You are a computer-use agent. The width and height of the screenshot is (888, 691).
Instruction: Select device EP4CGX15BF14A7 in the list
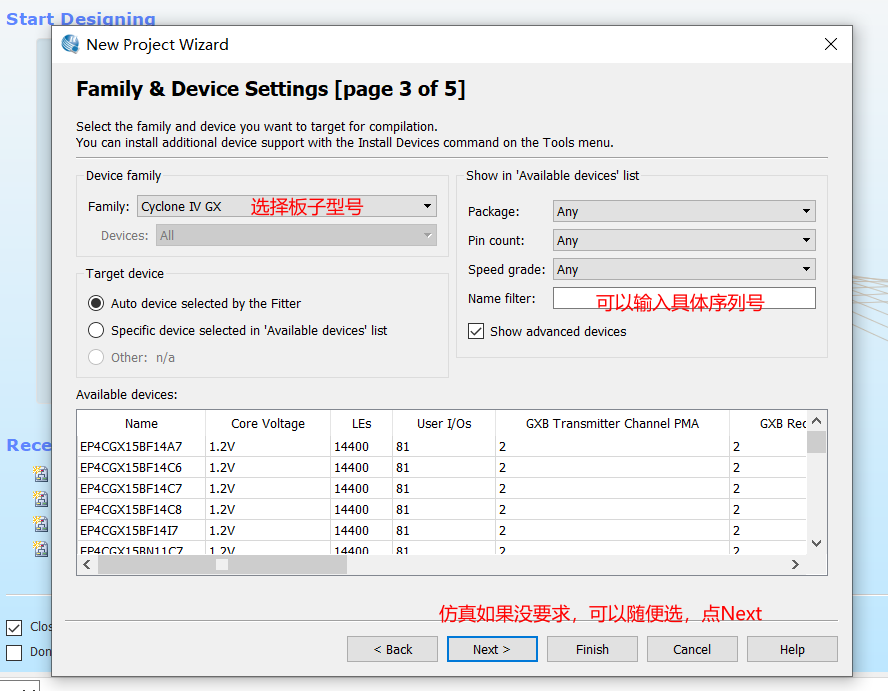(442, 446)
